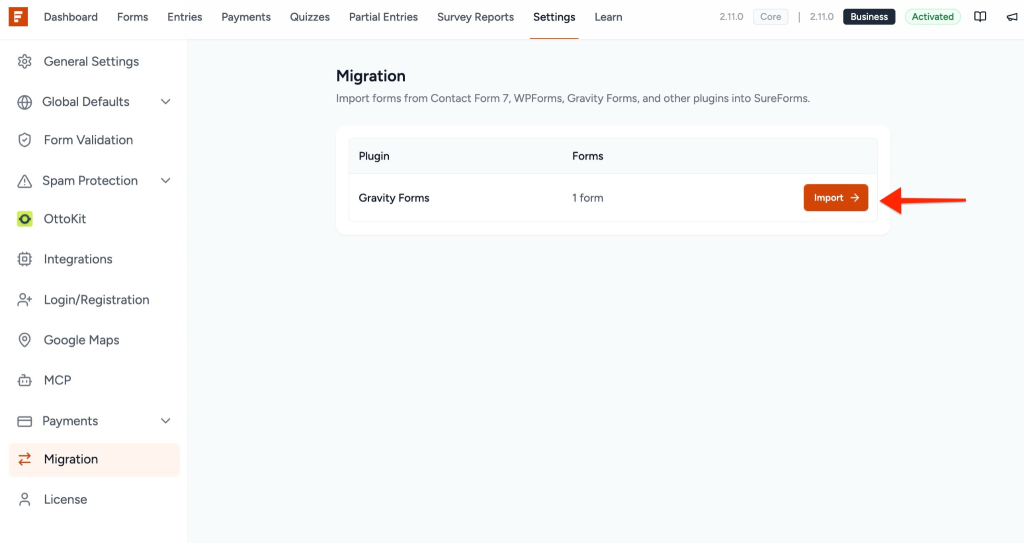1024x543 pixels.
Task: Expand the Payments sidebar chevron
Action: [x=166, y=421]
